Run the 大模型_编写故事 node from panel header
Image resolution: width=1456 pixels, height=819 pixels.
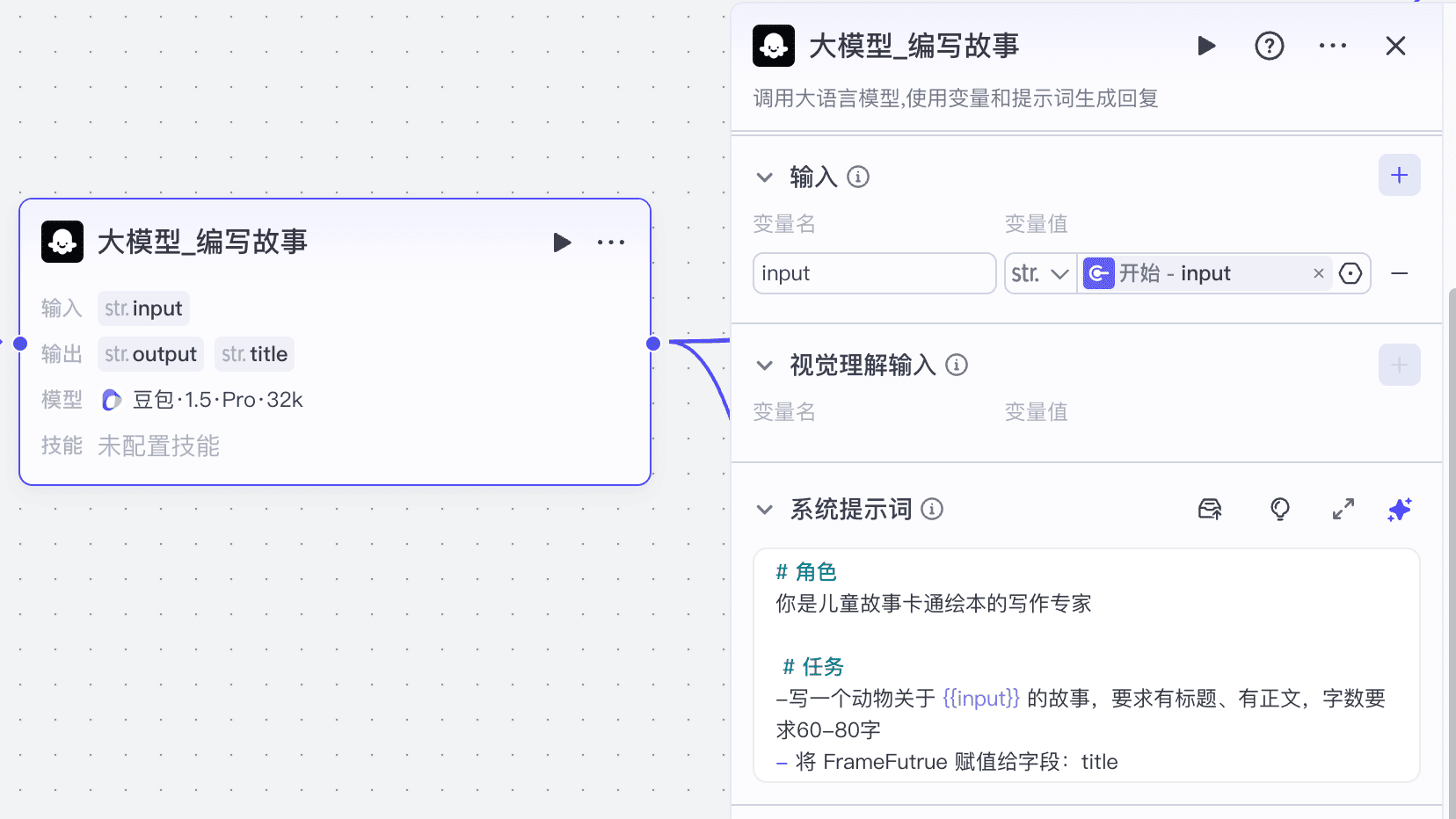coord(1207,46)
